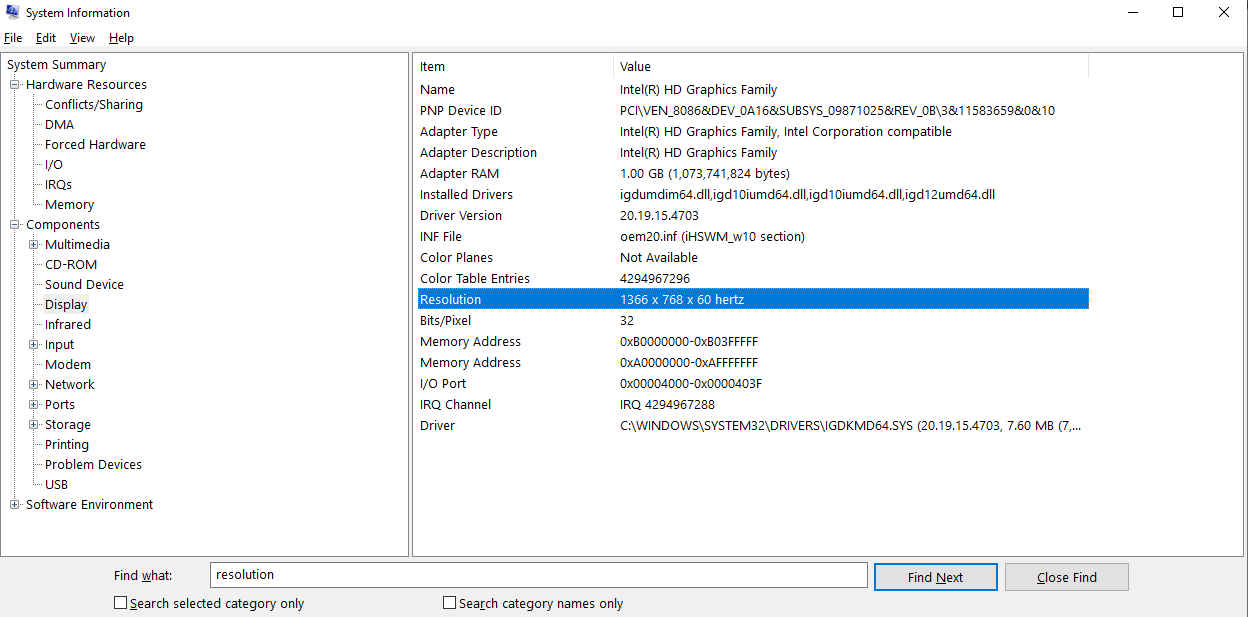Select Forced Hardware category

click(95, 145)
